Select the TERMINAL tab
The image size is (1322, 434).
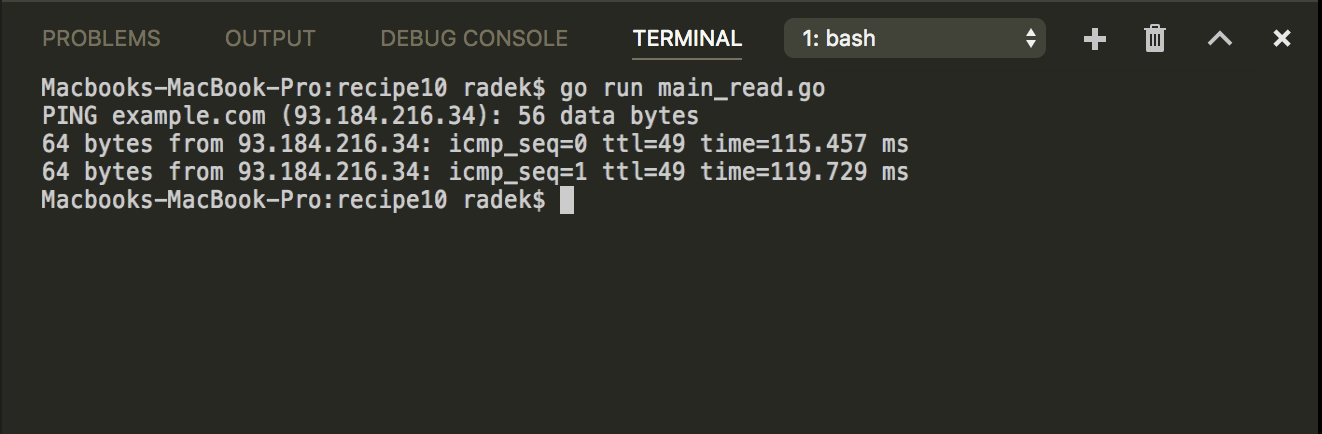pyautogui.click(x=687, y=39)
